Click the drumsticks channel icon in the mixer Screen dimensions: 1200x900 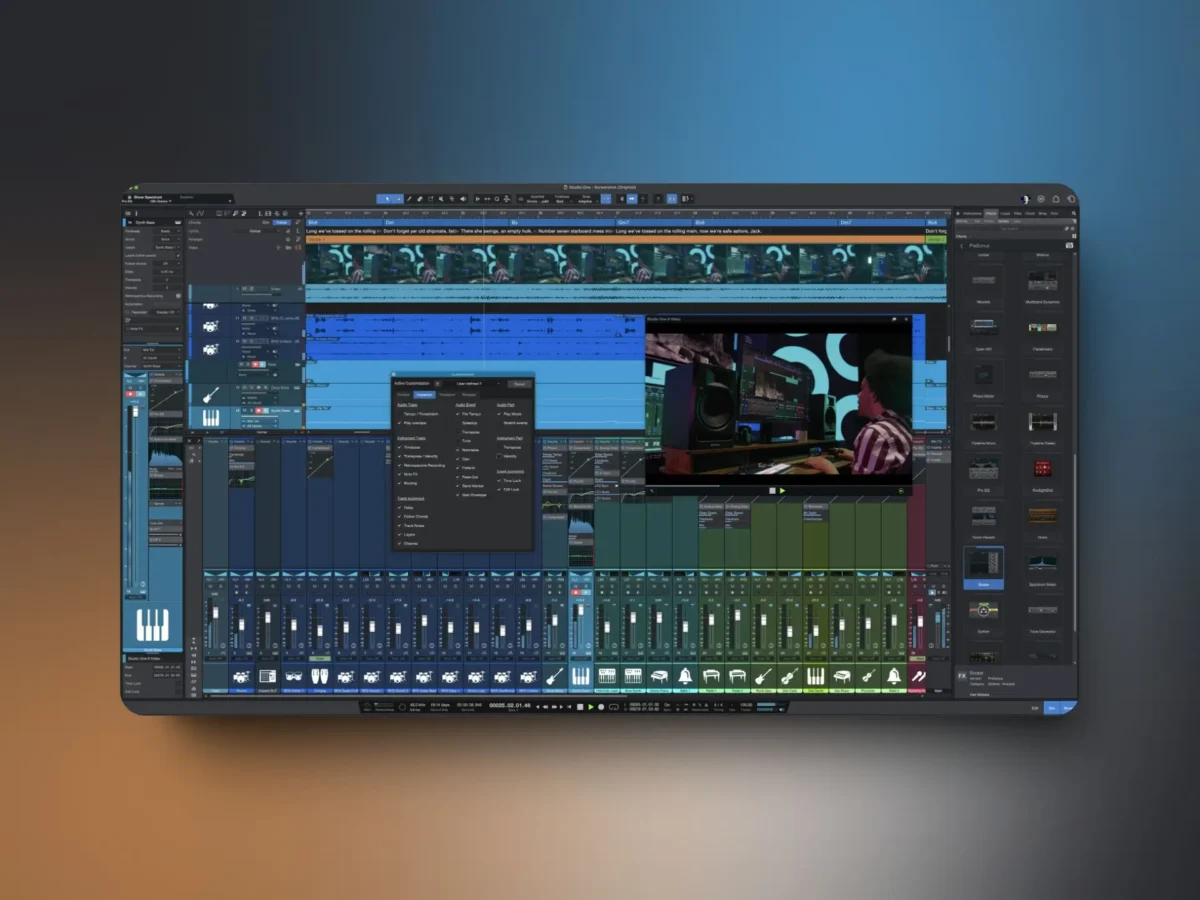(x=917, y=676)
